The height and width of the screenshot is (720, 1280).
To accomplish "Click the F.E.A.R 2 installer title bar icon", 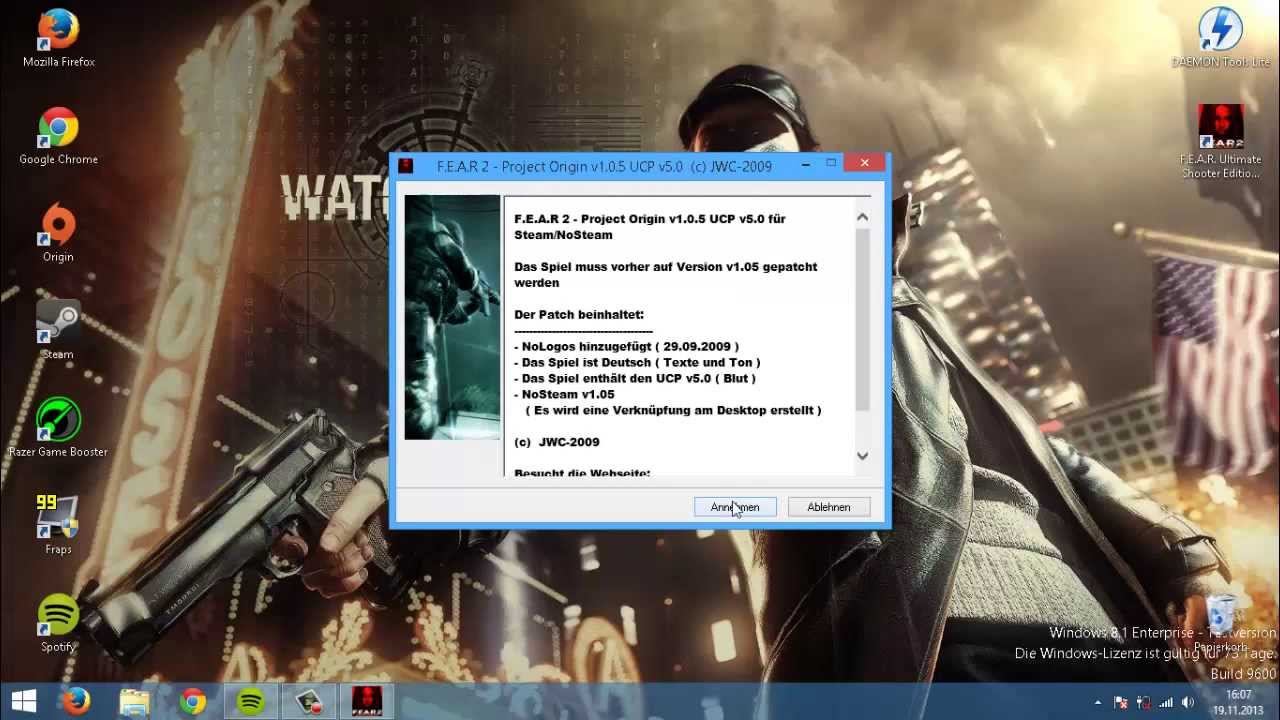I will pyautogui.click(x=406, y=166).
